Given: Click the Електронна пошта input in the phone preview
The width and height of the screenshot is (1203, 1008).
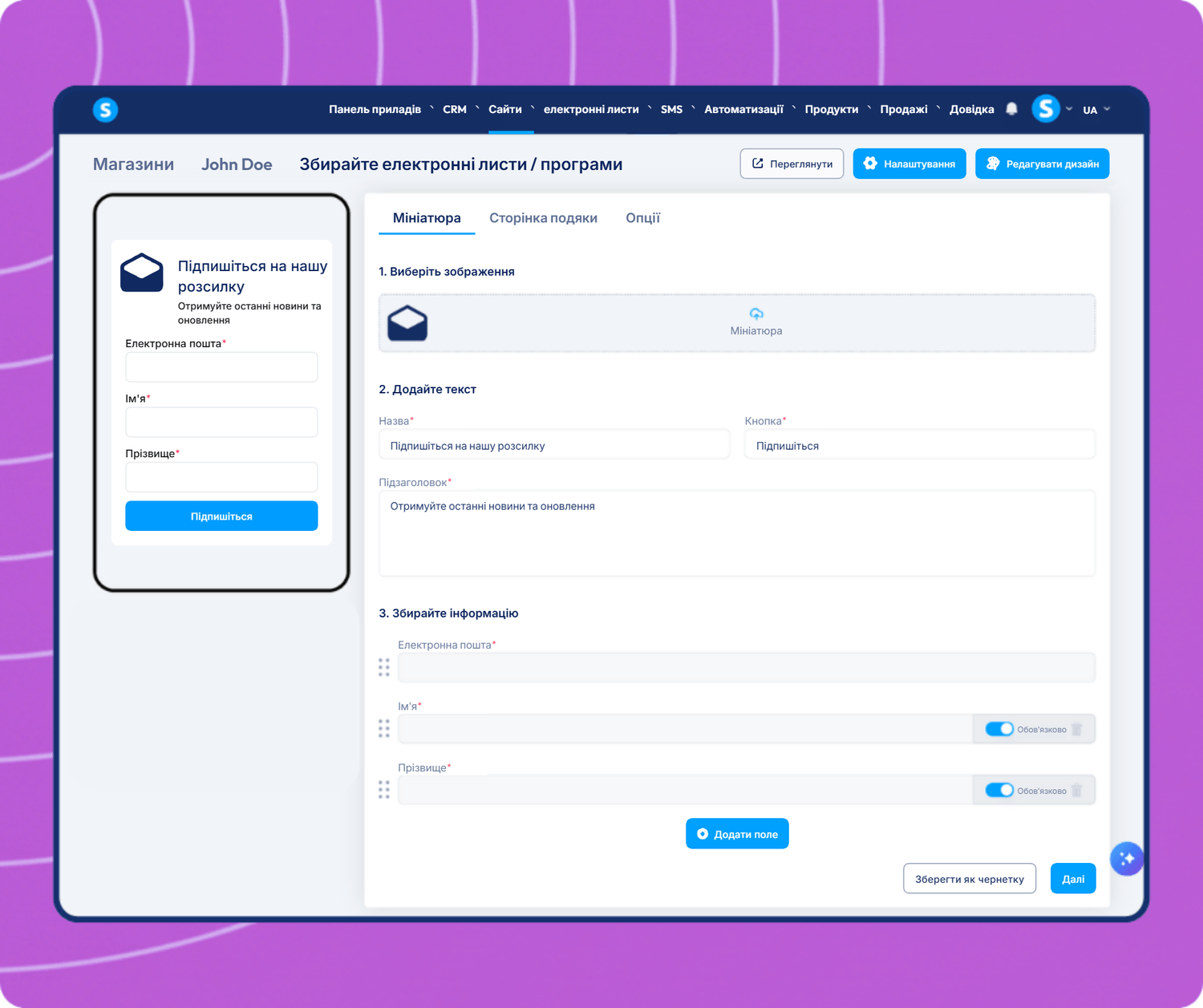Looking at the screenshot, I should tap(221, 367).
